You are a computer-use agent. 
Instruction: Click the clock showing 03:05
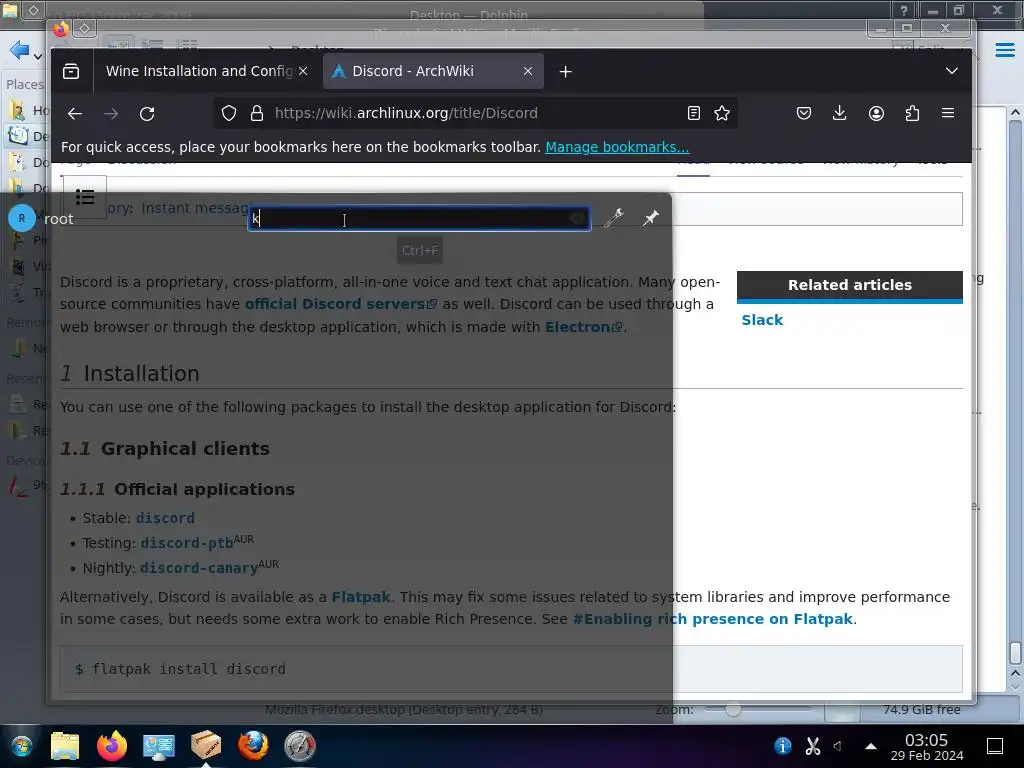point(927,747)
